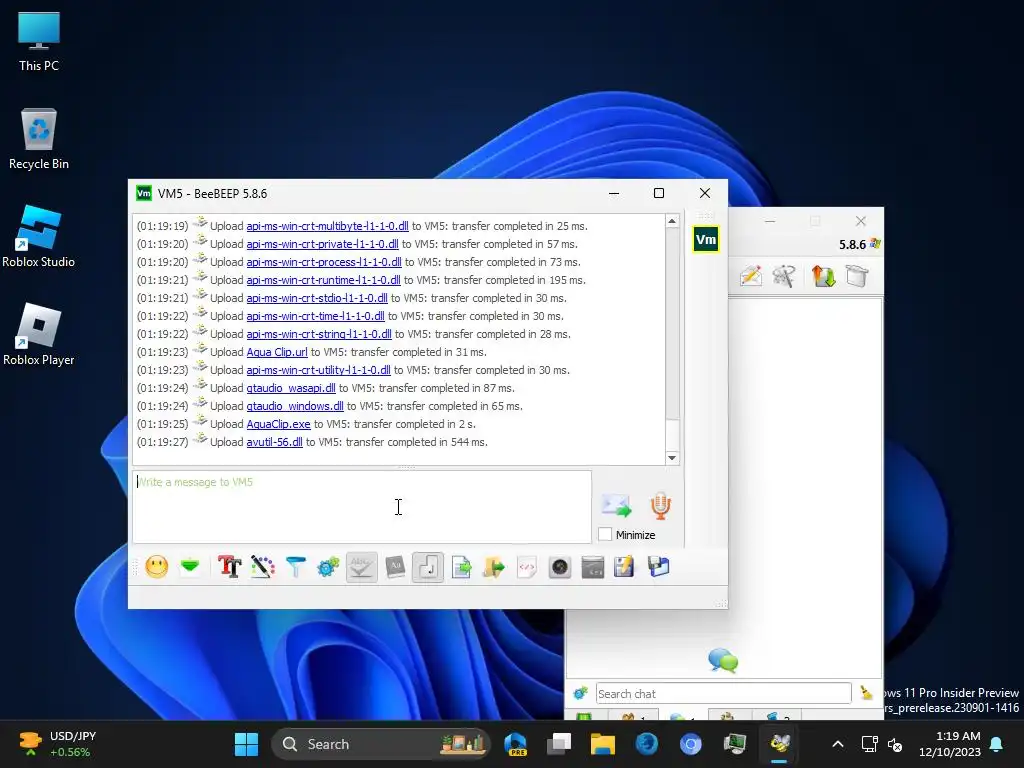
Task: Open the qtaudio_wasapi.dll link
Action: tap(291, 388)
